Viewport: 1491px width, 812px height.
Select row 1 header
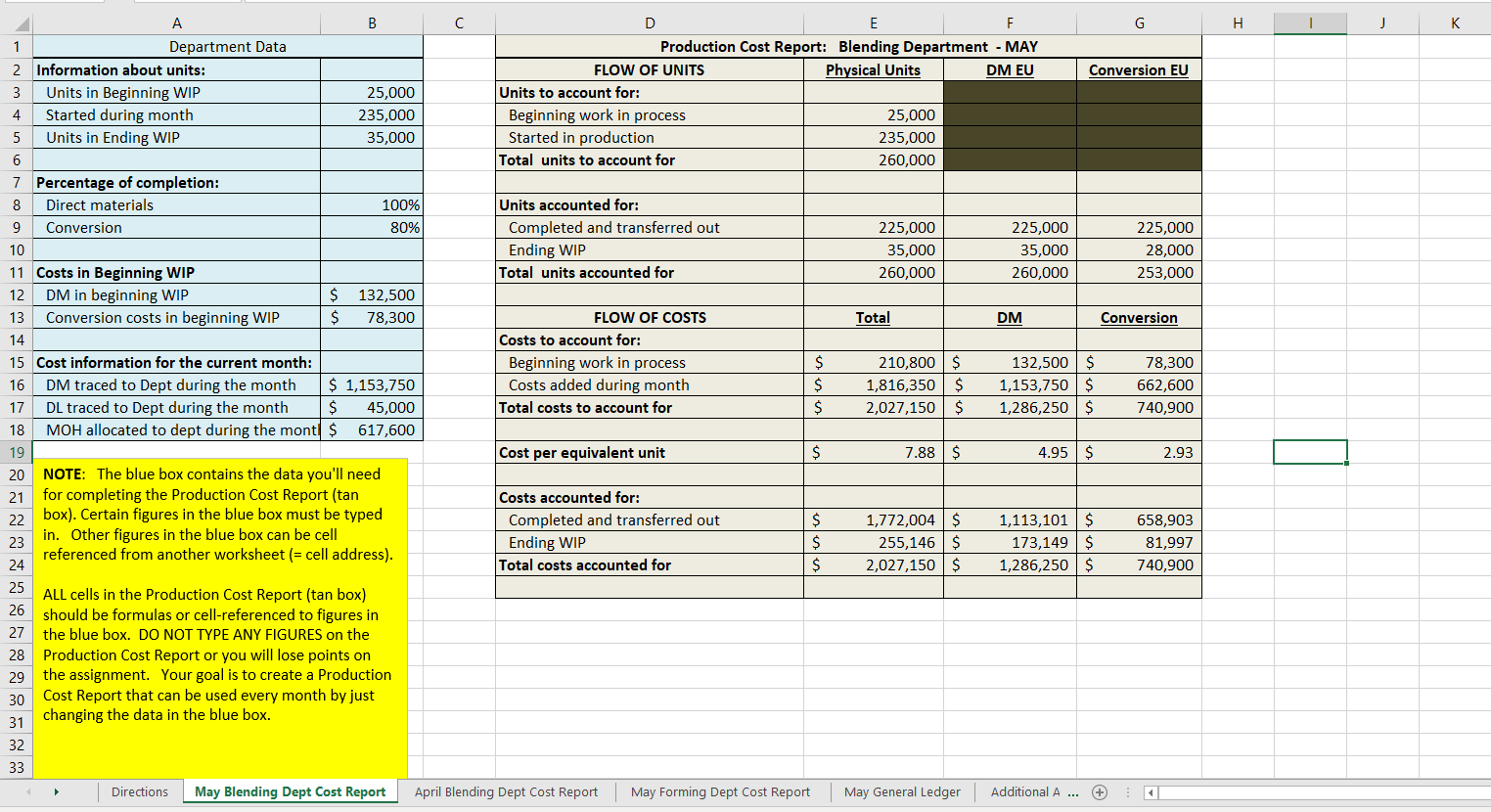coord(16,46)
